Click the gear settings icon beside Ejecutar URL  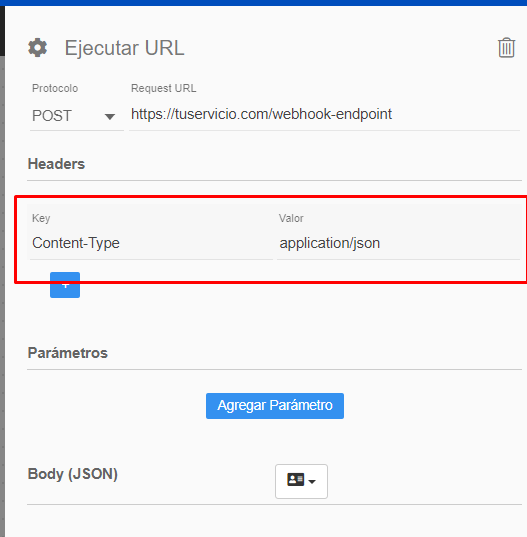point(37,48)
